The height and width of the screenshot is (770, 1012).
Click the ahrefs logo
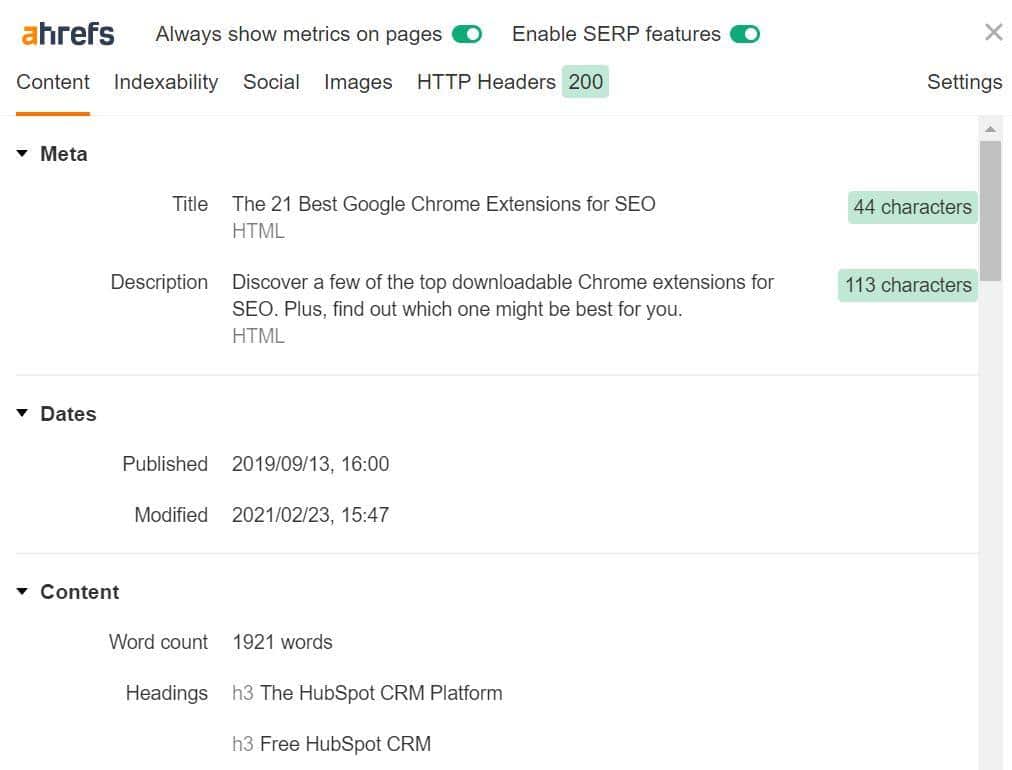tap(68, 34)
